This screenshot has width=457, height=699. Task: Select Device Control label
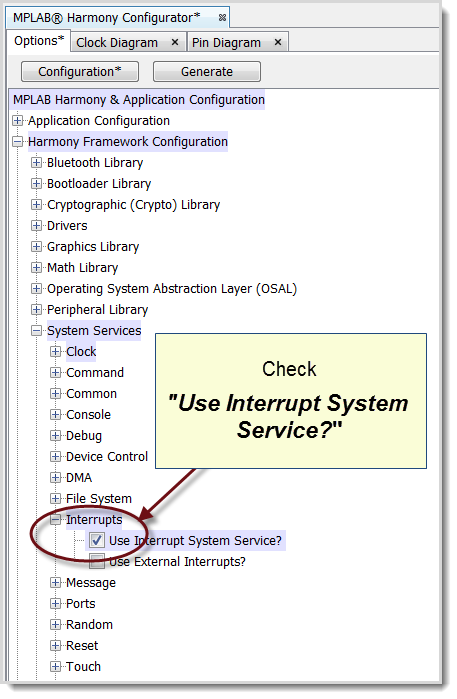107,456
